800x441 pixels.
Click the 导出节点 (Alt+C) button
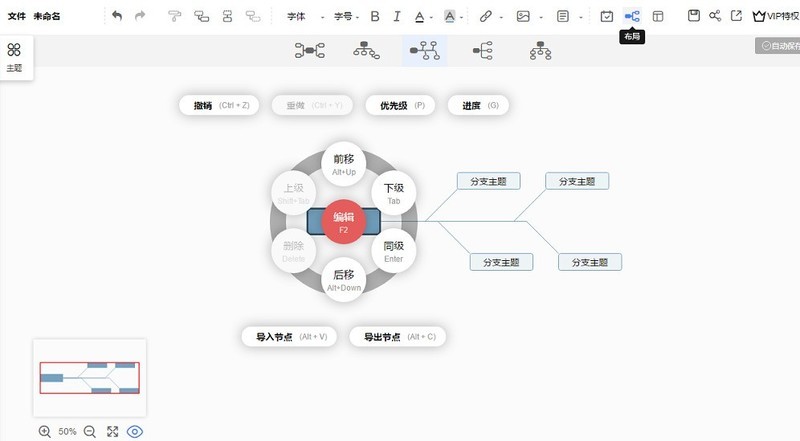pyautogui.click(x=397, y=337)
